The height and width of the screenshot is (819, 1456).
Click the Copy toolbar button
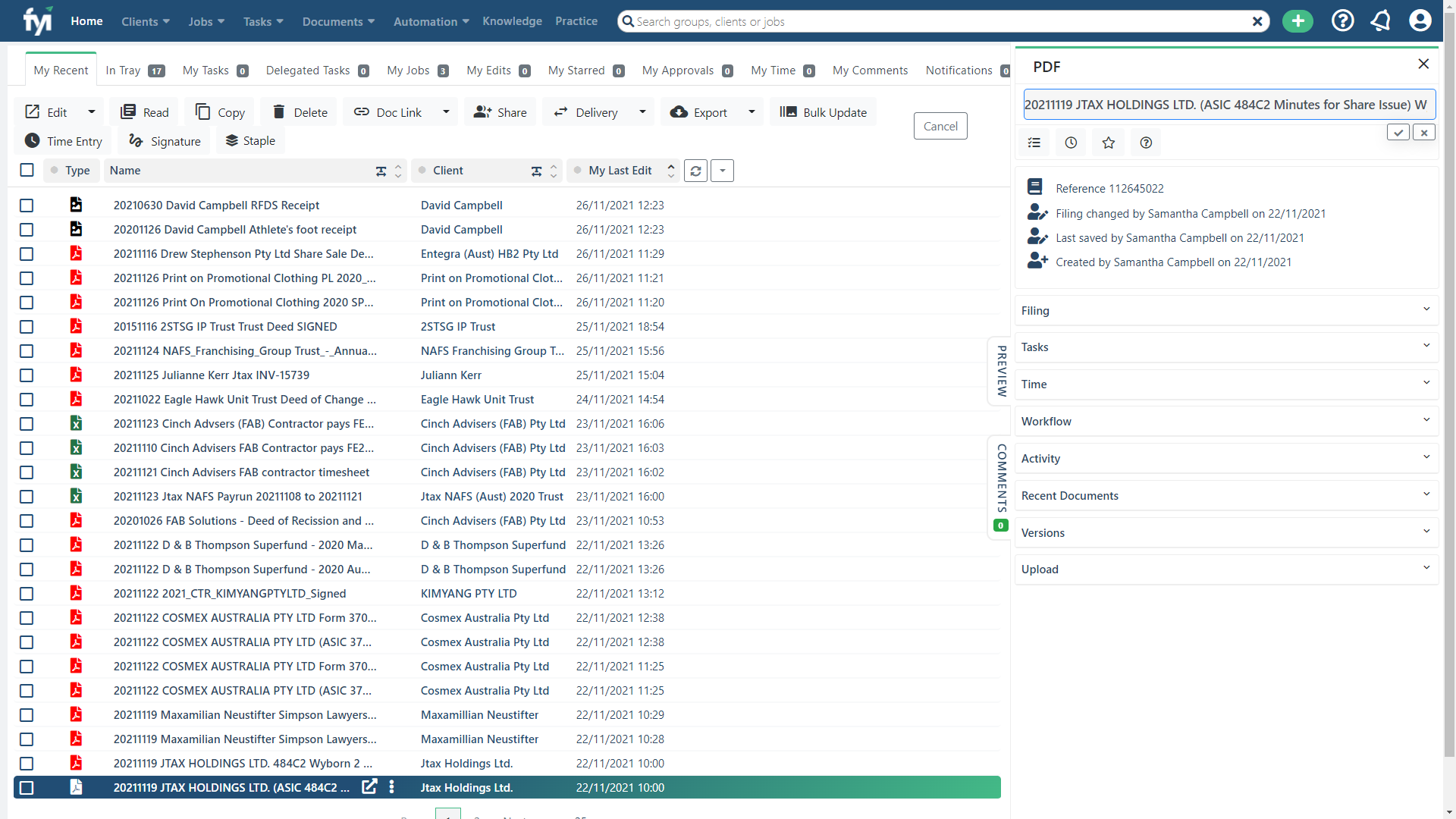(x=220, y=112)
